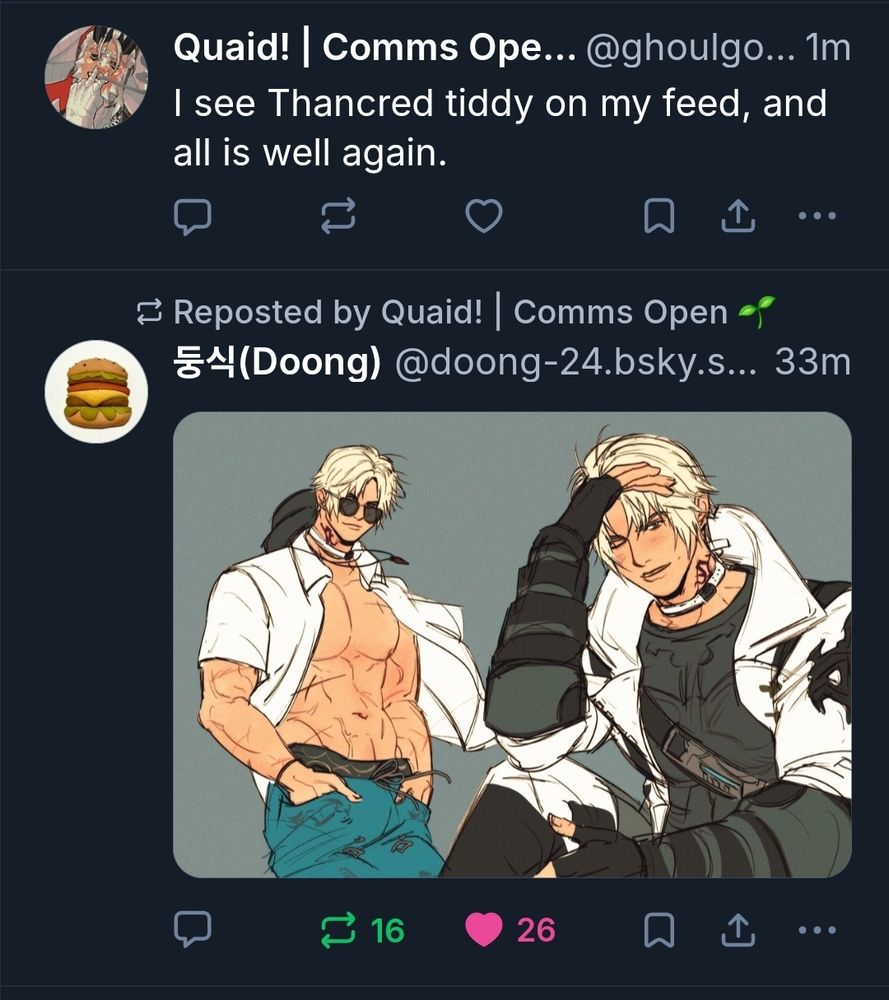Open the @doong-24.bsky.s... handle
Viewport: 889px width, 1000px height.
click(575, 362)
